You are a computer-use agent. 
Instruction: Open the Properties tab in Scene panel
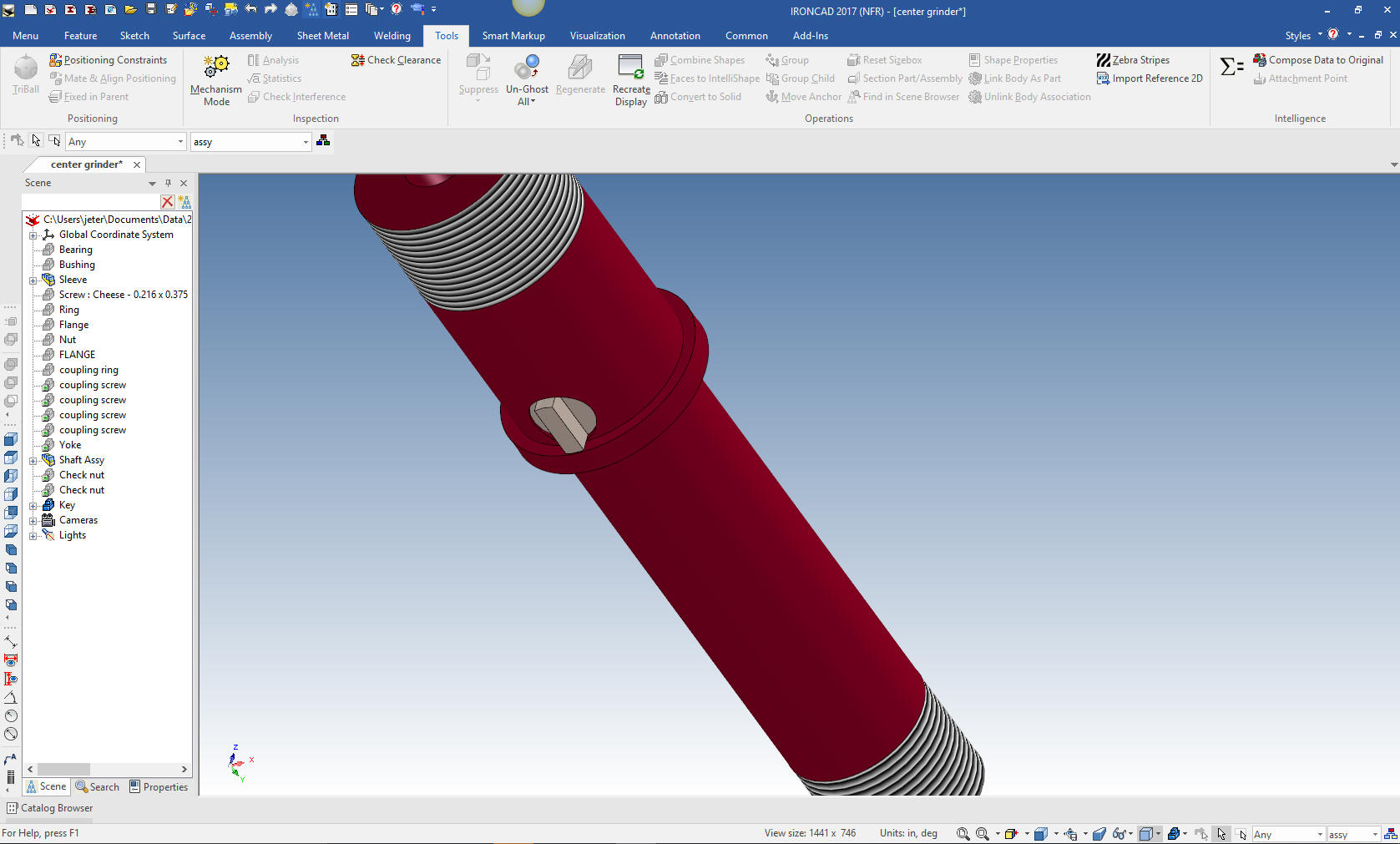[x=159, y=786]
